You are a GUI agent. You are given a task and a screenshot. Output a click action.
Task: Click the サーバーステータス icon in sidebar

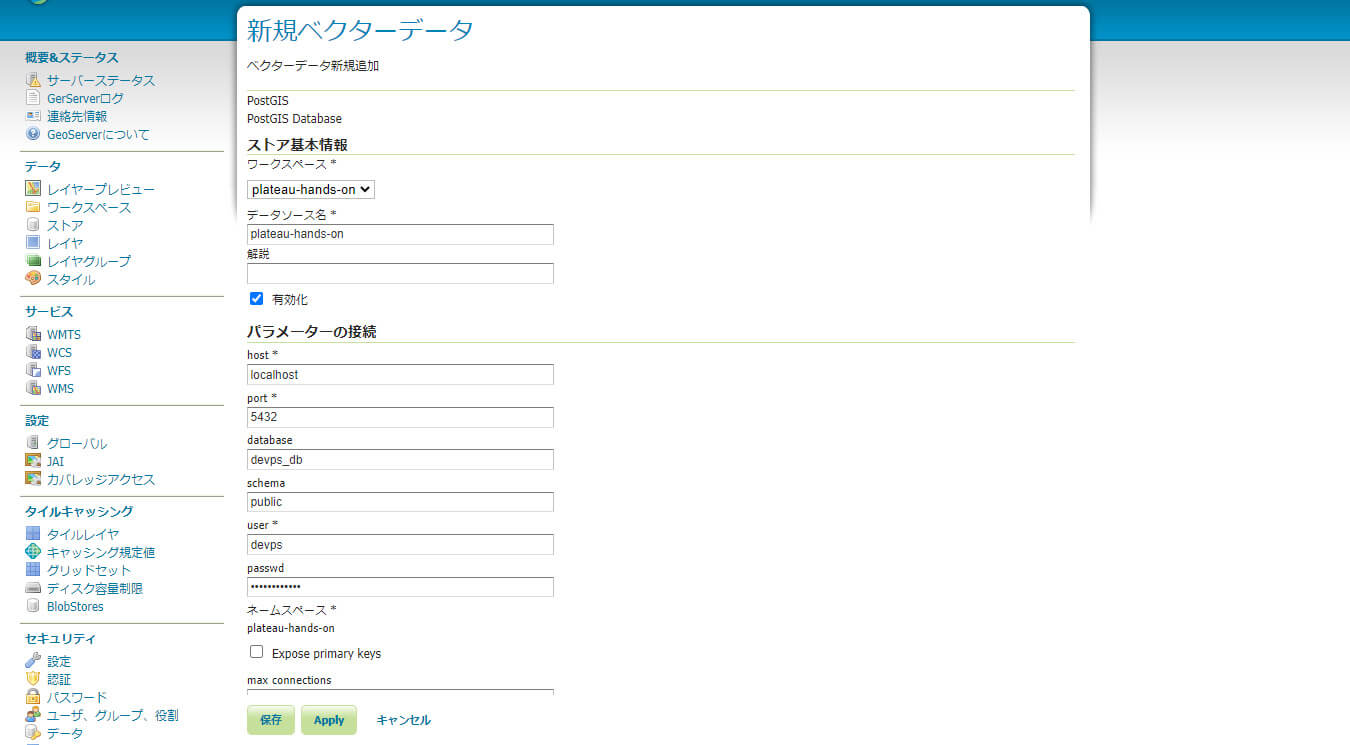click(x=33, y=80)
